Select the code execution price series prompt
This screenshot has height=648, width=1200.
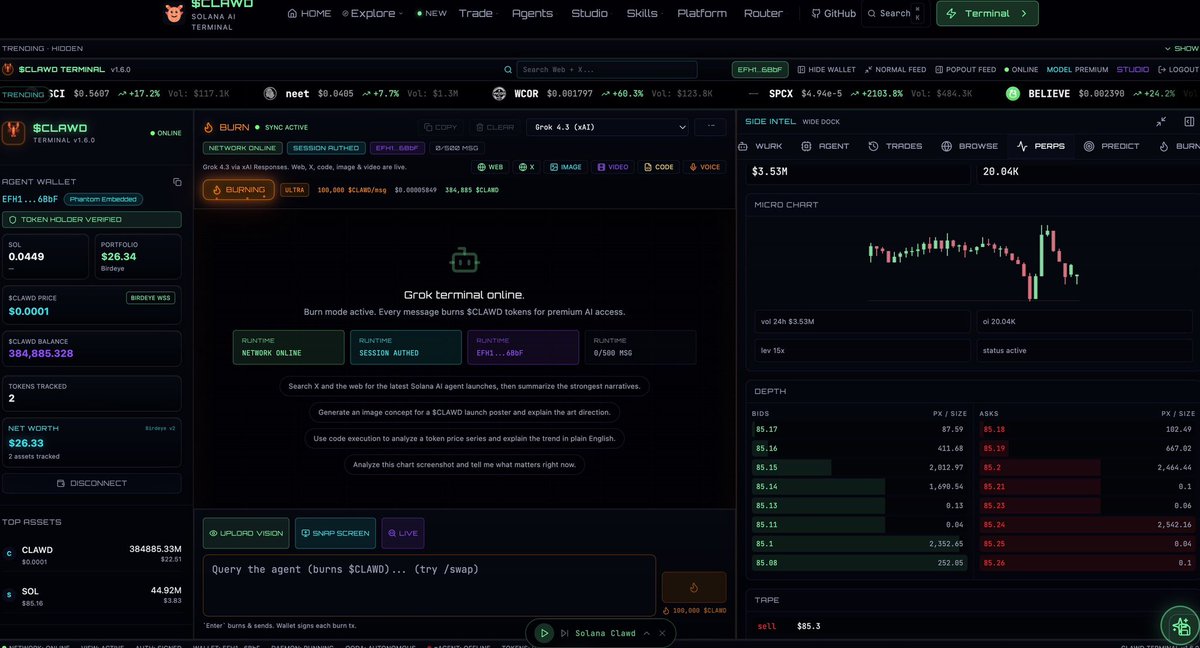point(464,438)
